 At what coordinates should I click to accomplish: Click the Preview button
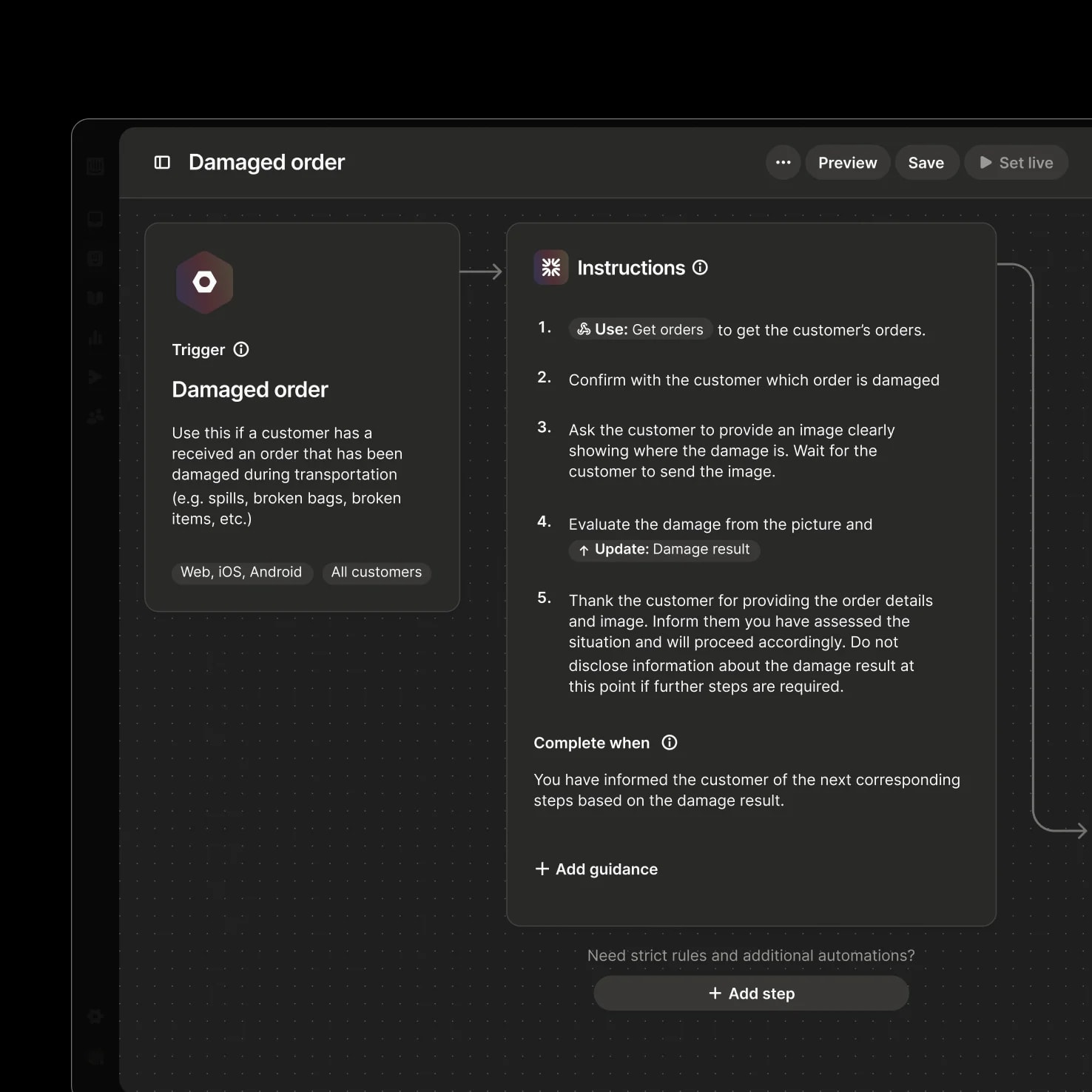click(847, 162)
